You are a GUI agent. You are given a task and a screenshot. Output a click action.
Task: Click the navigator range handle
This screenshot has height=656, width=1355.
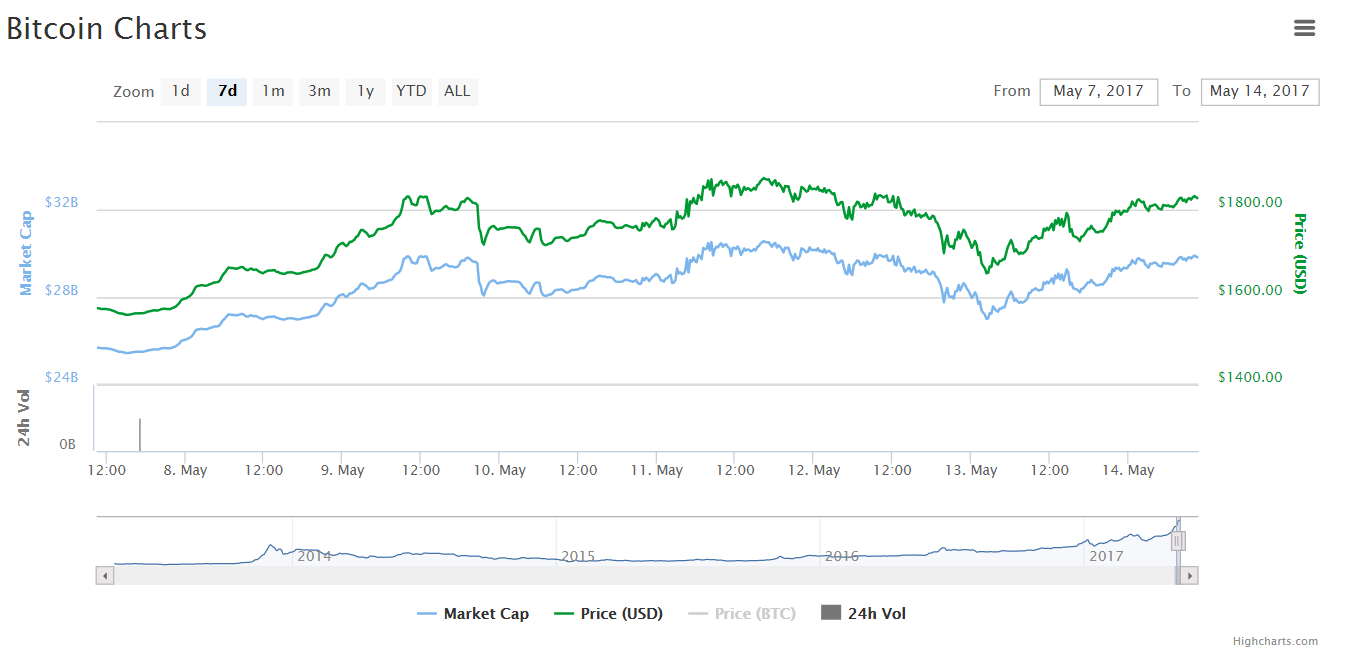(x=1178, y=541)
